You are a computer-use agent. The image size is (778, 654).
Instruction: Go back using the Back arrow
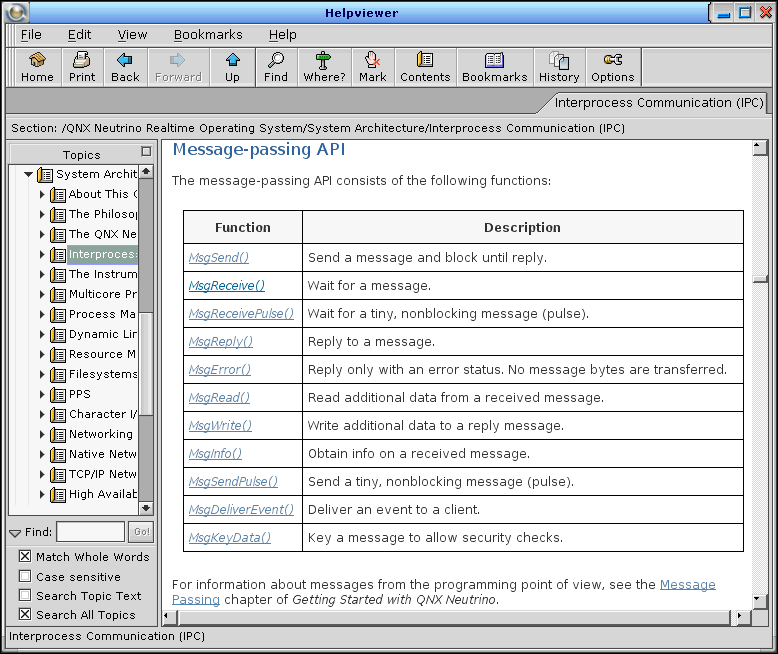pyautogui.click(x=125, y=67)
